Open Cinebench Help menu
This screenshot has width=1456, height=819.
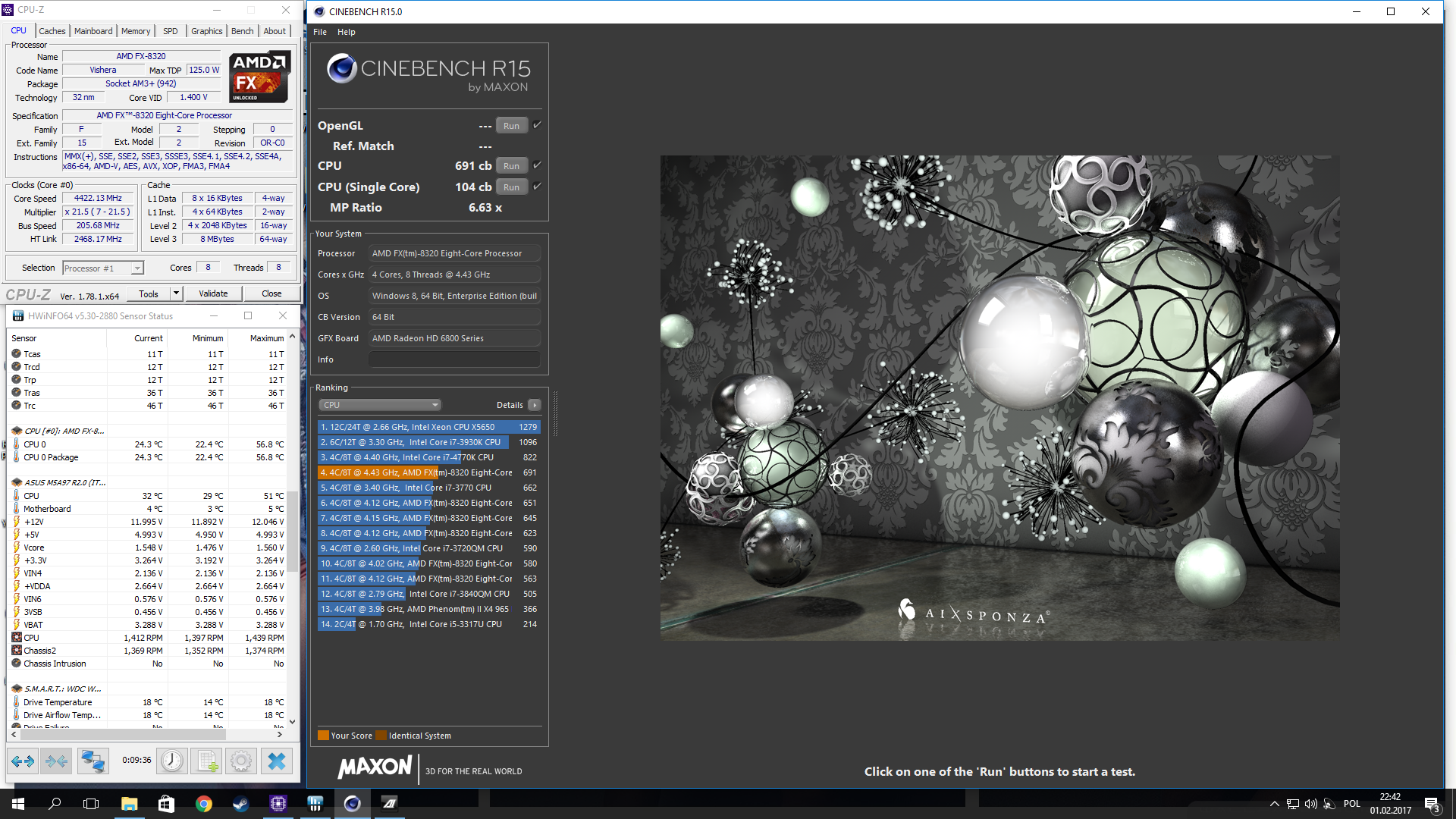(x=347, y=32)
